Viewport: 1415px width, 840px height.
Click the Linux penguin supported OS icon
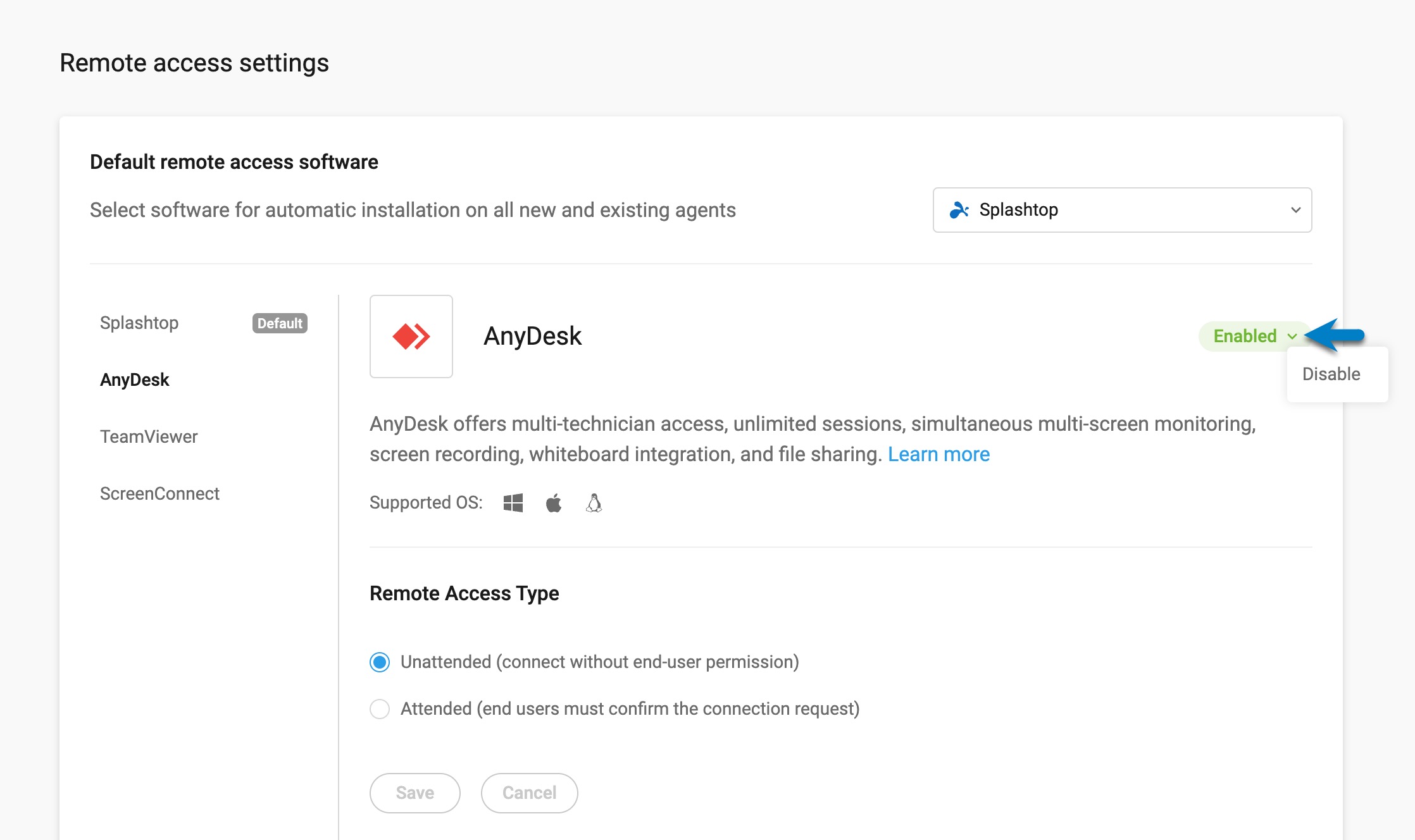[x=594, y=503]
